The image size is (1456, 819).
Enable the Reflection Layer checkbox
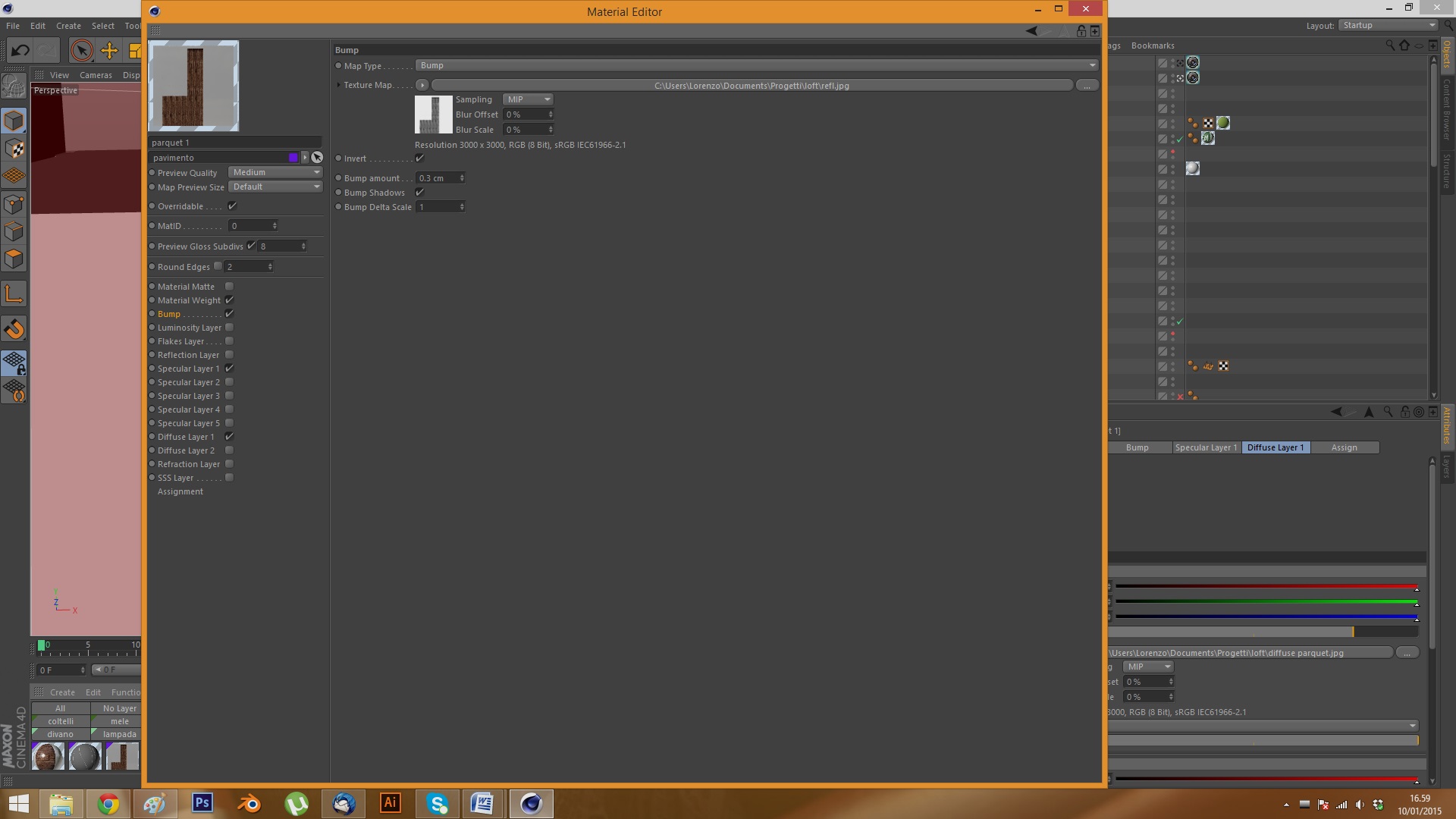[x=229, y=355]
